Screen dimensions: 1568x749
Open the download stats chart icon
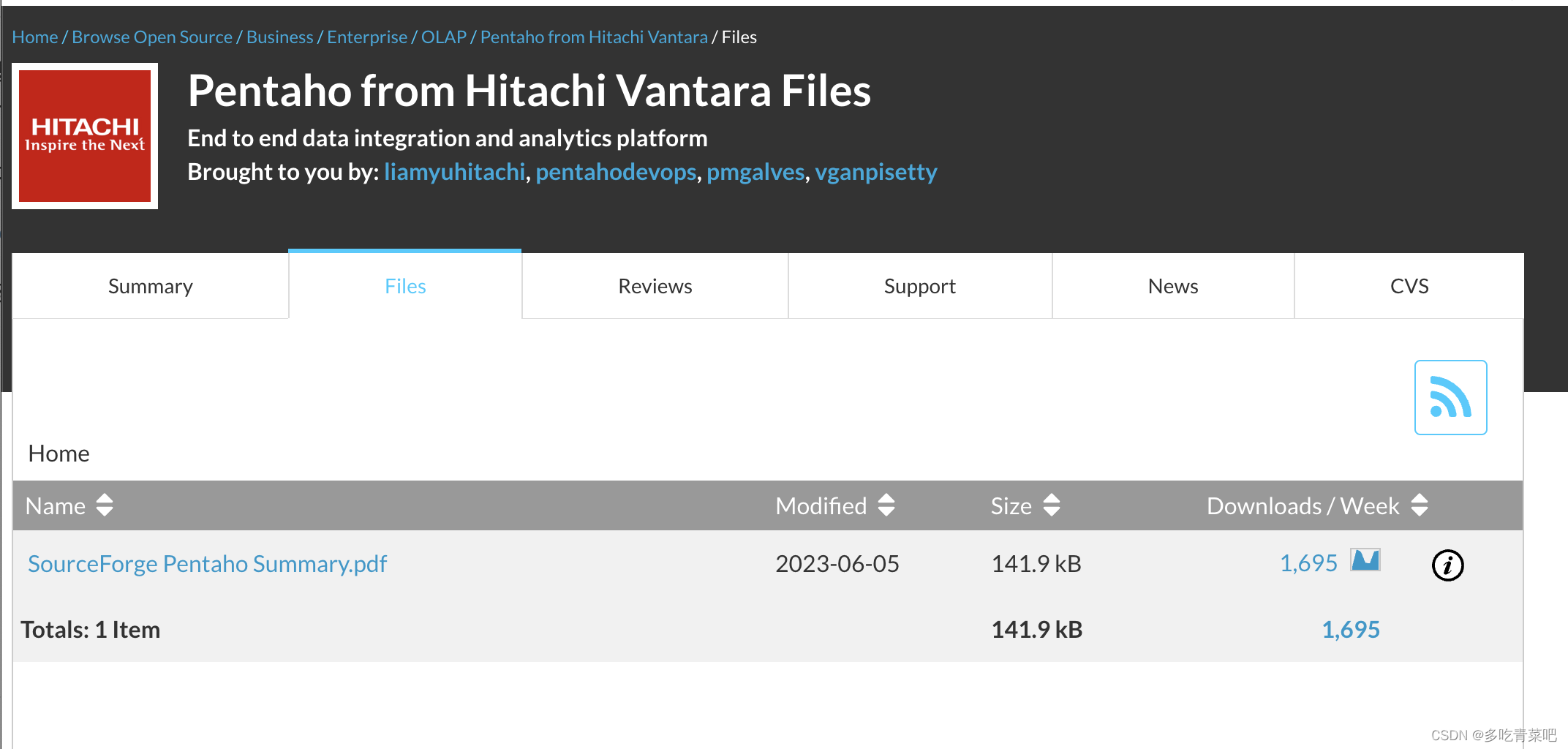click(x=1365, y=560)
